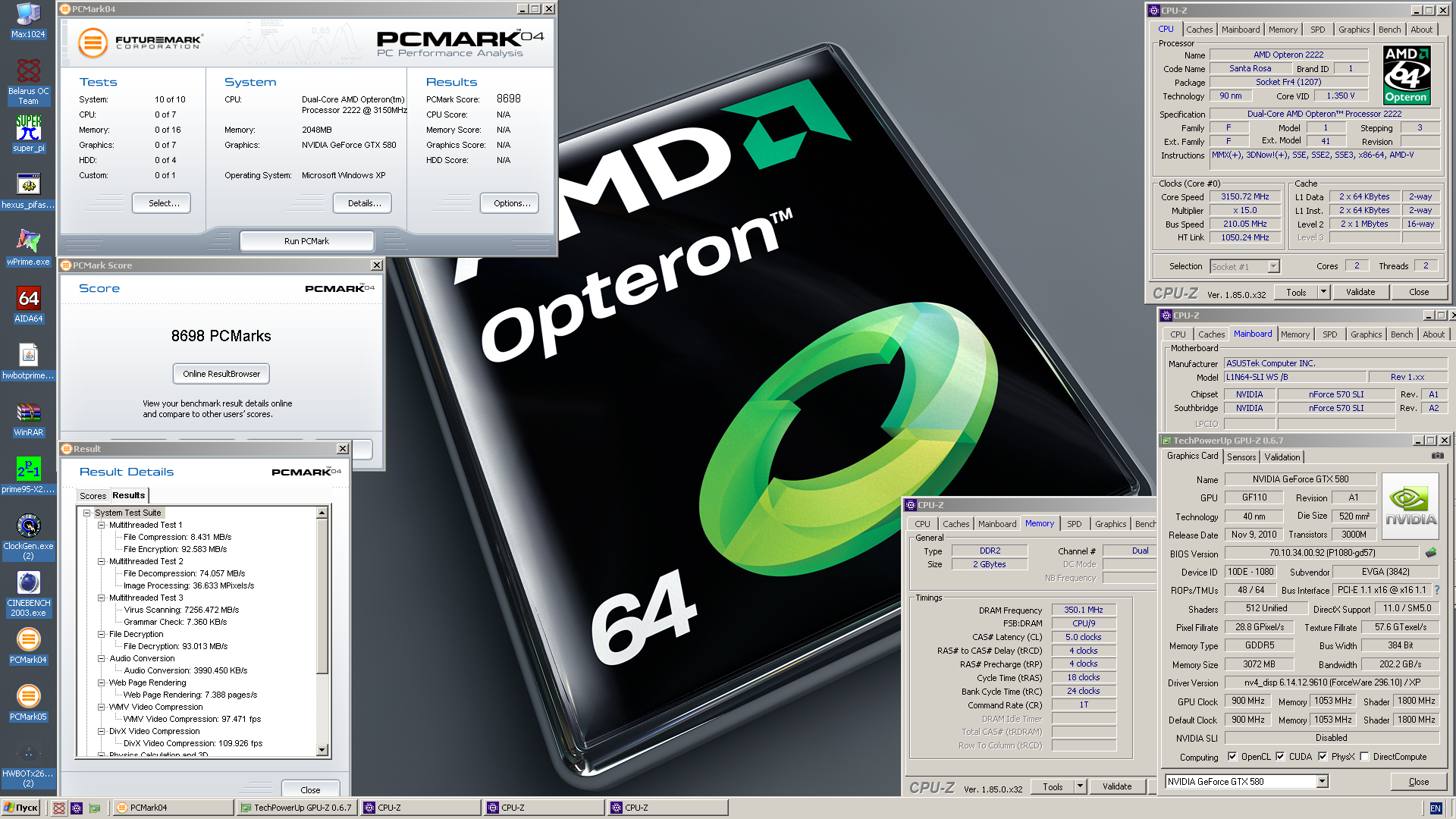Select the WMV Video Compression 97.471 fps row
Viewport: 1456px width, 819px height.
192,719
